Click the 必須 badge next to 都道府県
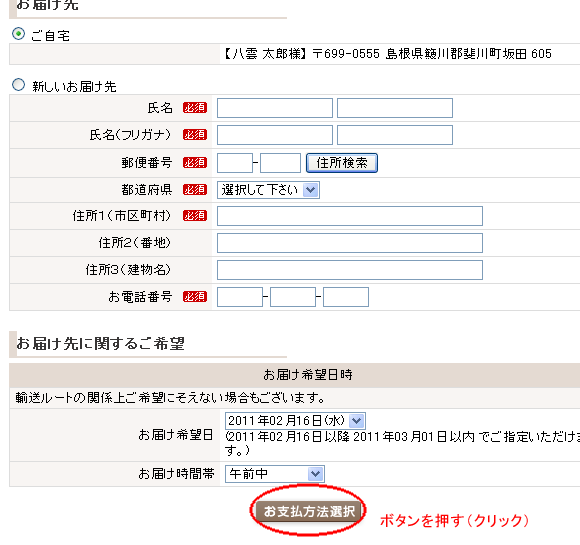Image resolution: width=580 pixels, height=545 pixels. pyautogui.click(x=195, y=189)
